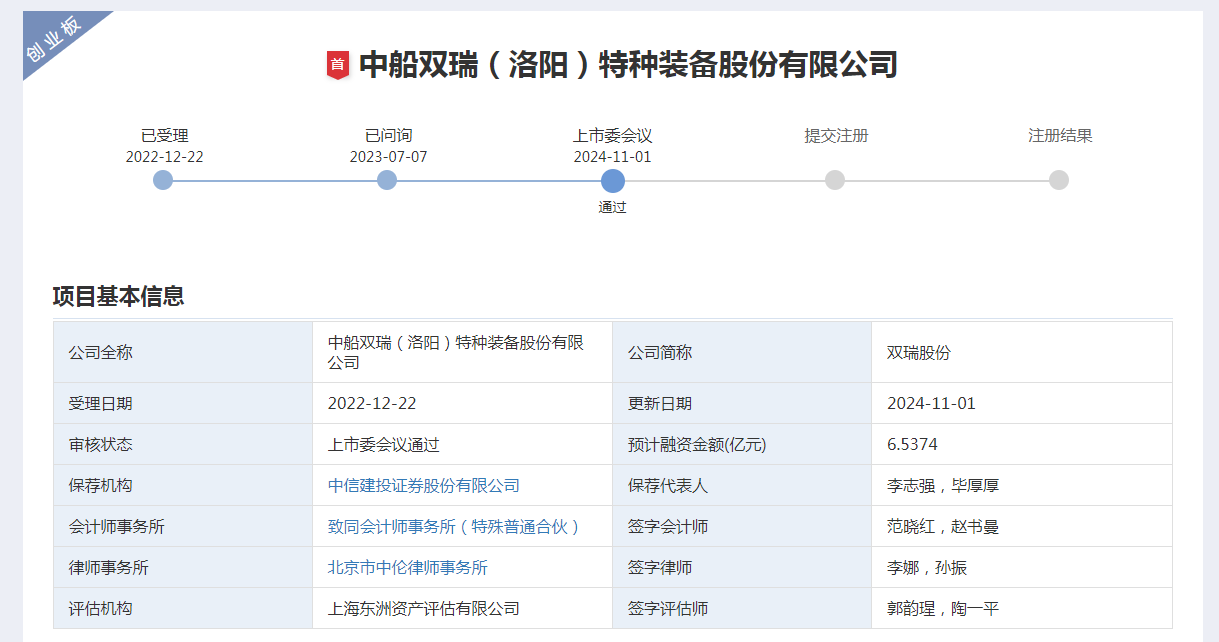Click the 双瑞股份 short name cell
The image size is (1219, 642).
pyautogui.click(x=918, y=353)
